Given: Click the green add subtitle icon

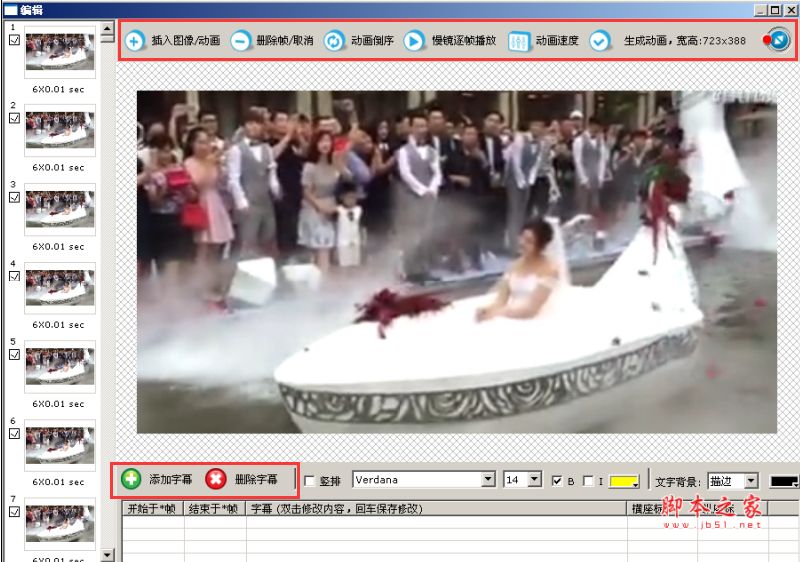Looking at the screenshot, I should pos(131,479).
